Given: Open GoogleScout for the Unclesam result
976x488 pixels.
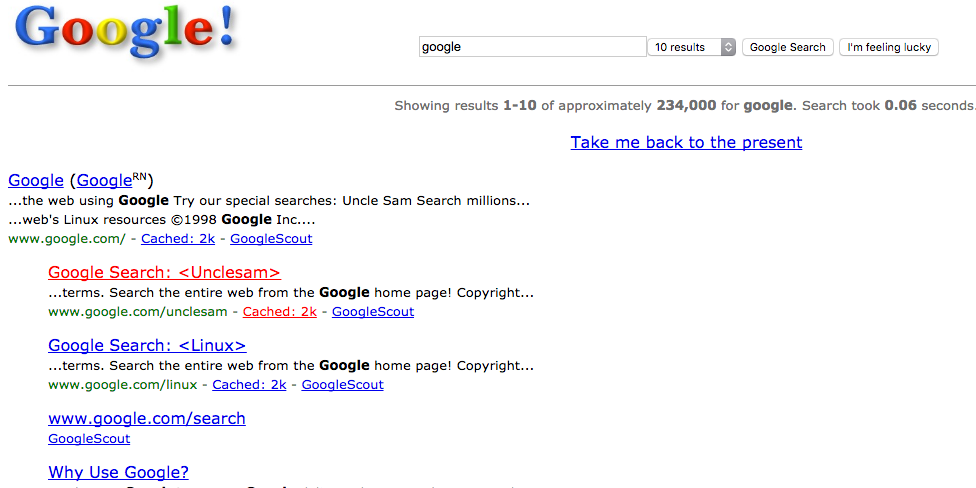Looking at the screenshot, I should pyautogui.click(x=372, y=312).
